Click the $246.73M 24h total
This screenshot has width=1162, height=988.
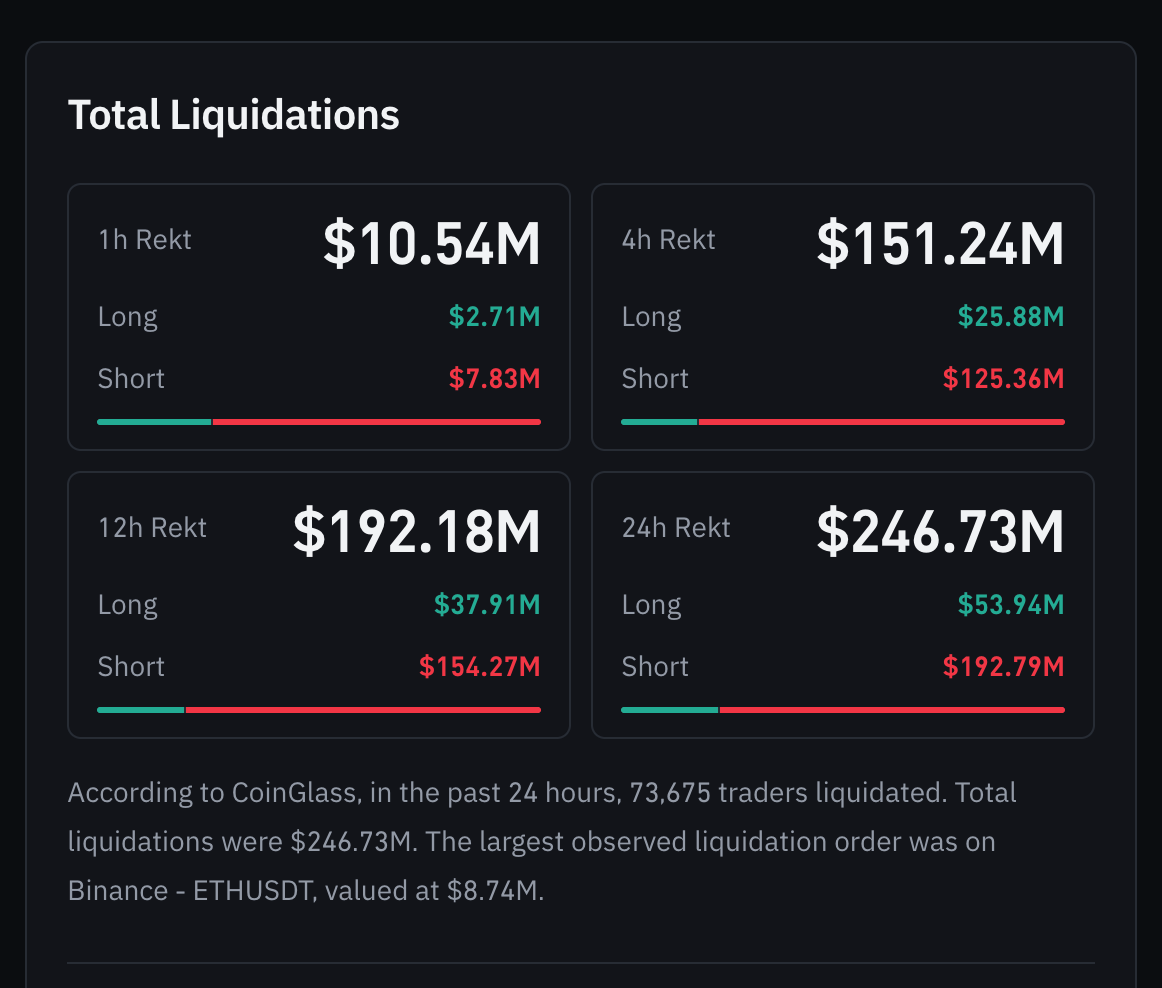coord(940,531)
